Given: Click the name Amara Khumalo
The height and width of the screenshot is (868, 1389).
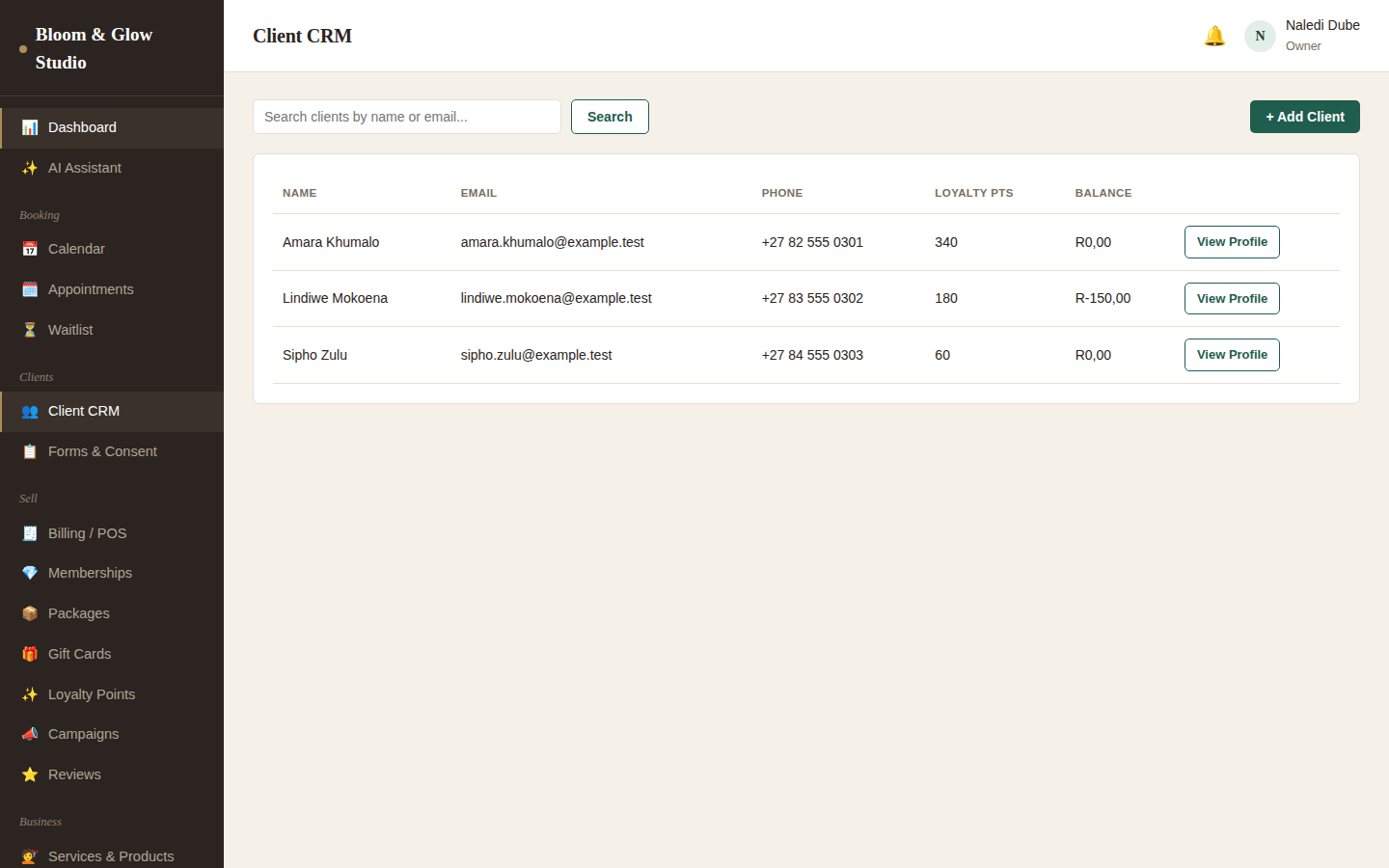Looking at the screenshot, I should [331, 242].
